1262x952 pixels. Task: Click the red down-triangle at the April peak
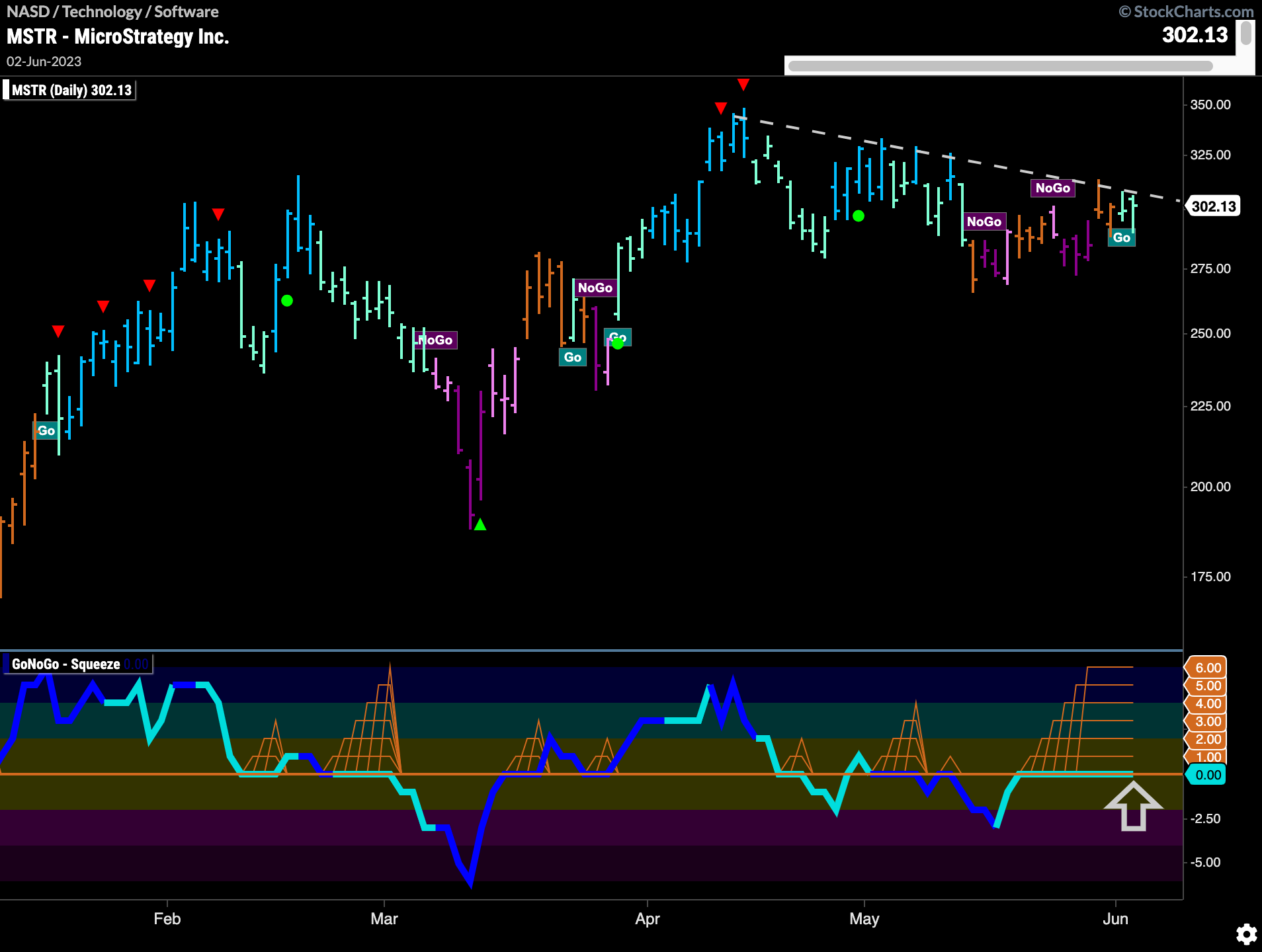click(743, 85)
